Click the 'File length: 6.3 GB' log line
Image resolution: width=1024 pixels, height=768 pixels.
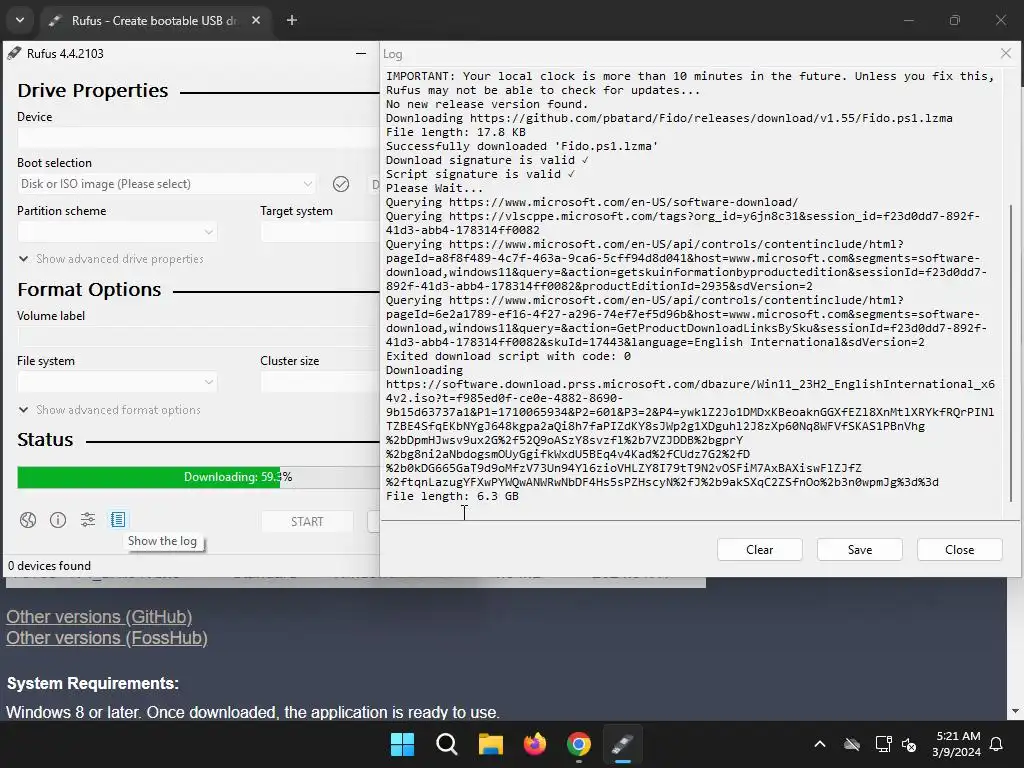[452, 496]
